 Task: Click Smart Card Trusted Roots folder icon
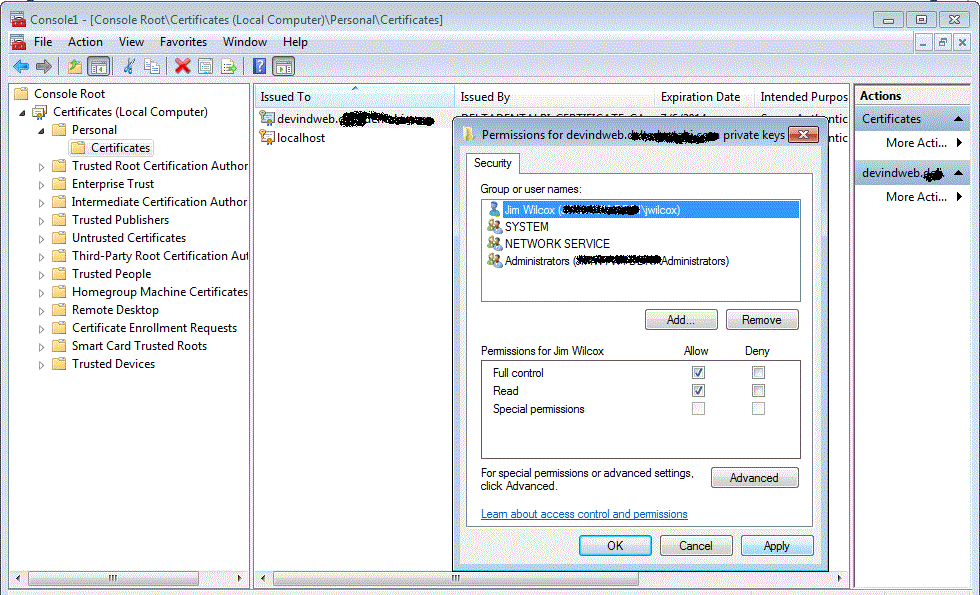tap(59, 346)
